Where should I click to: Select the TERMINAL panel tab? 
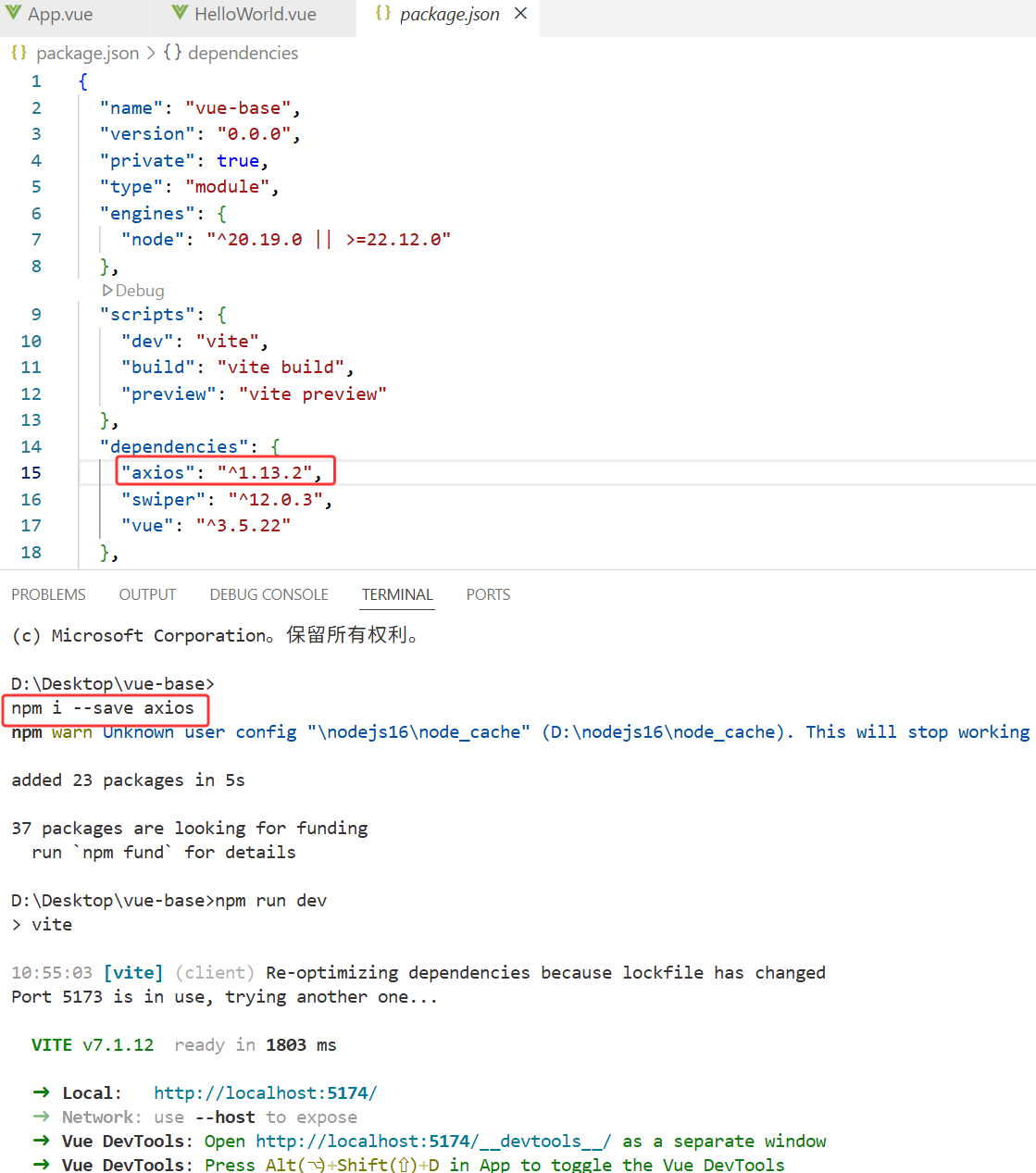(397, 594)
